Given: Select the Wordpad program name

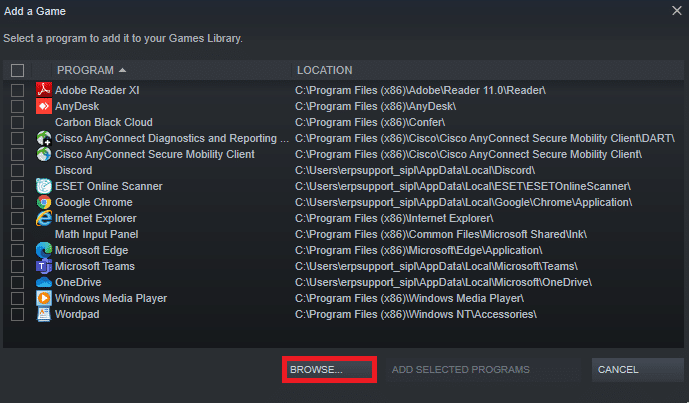Looking at the screenshot, I should tap(77, 314).
